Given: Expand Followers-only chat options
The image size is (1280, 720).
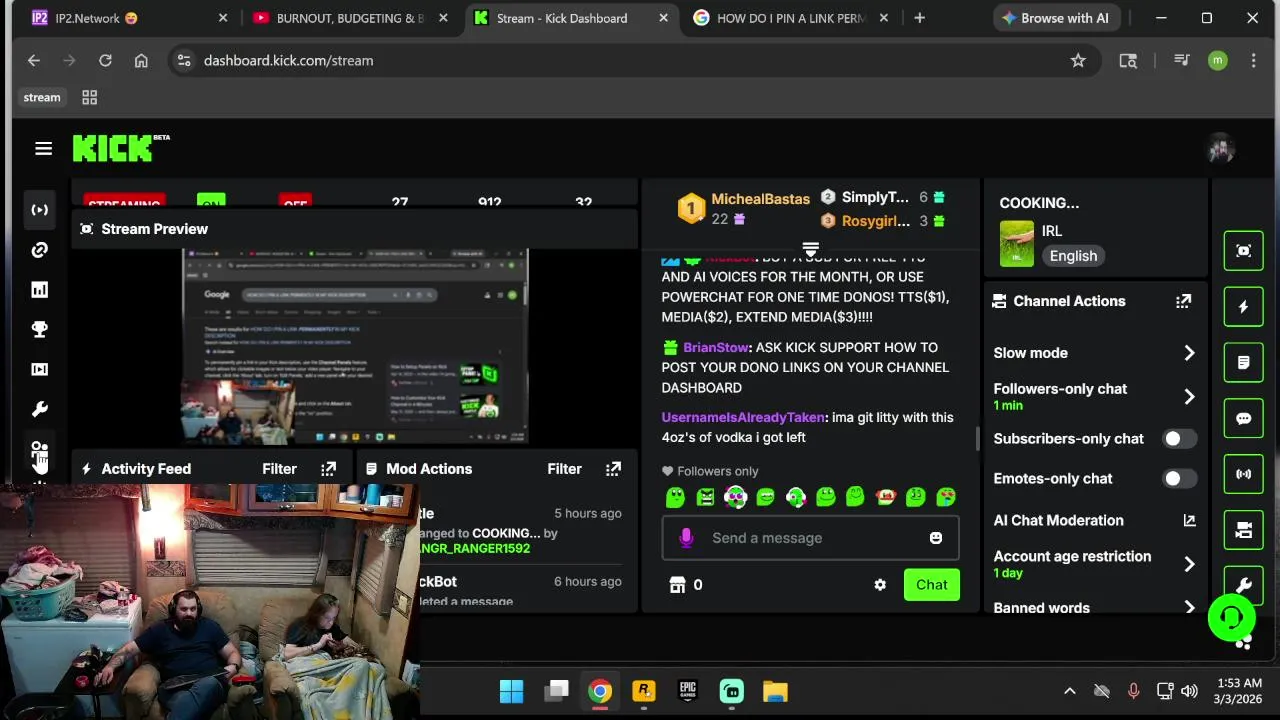Looking at the screenshot, I should tap(1189, 397).
